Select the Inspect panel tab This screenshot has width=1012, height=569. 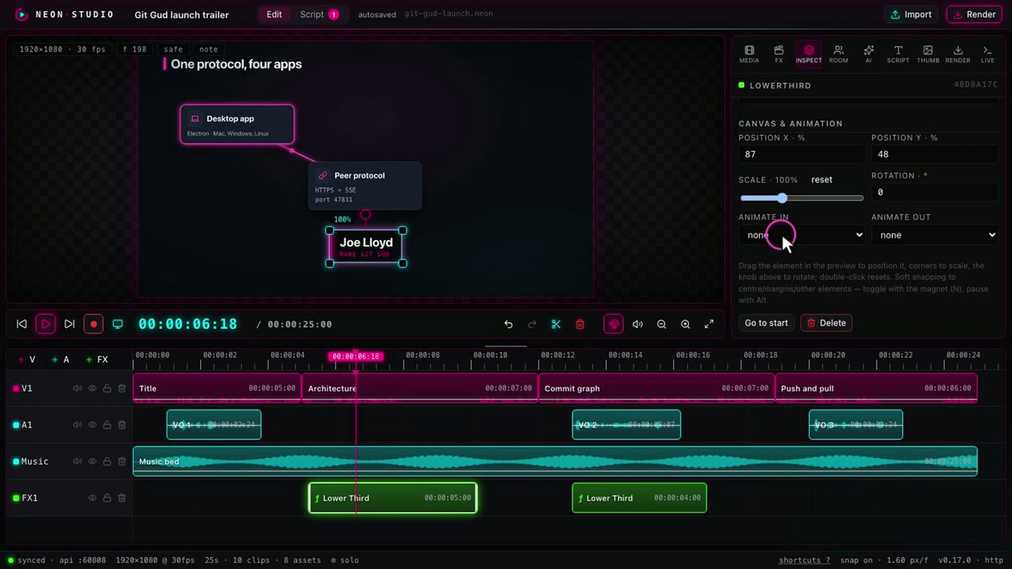tap(809, 54)
